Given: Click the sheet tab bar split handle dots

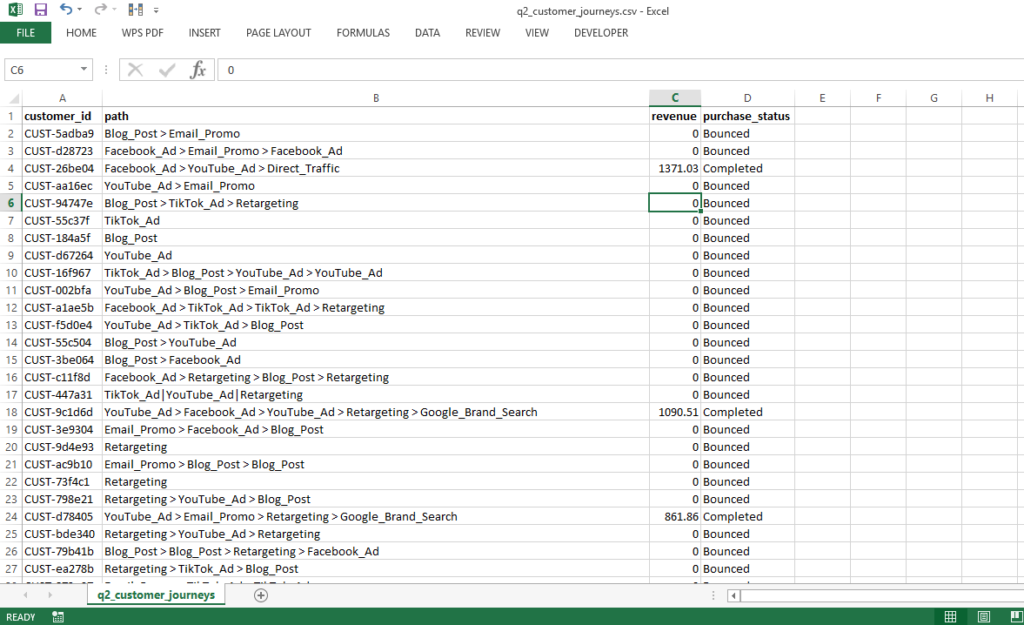Looking at the screenshot, I should click(x=713, y=596).
